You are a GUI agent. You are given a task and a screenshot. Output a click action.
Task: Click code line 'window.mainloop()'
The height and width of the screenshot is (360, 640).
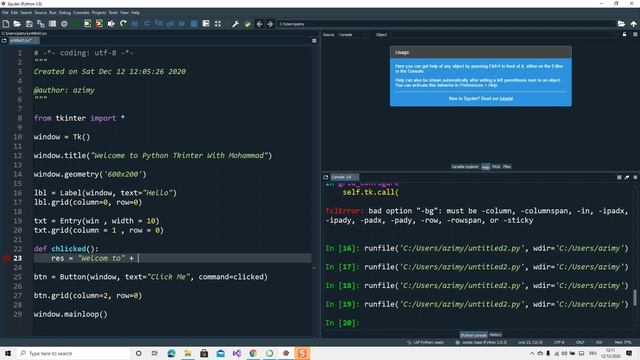pyautogui.click(x=71, y=314)
